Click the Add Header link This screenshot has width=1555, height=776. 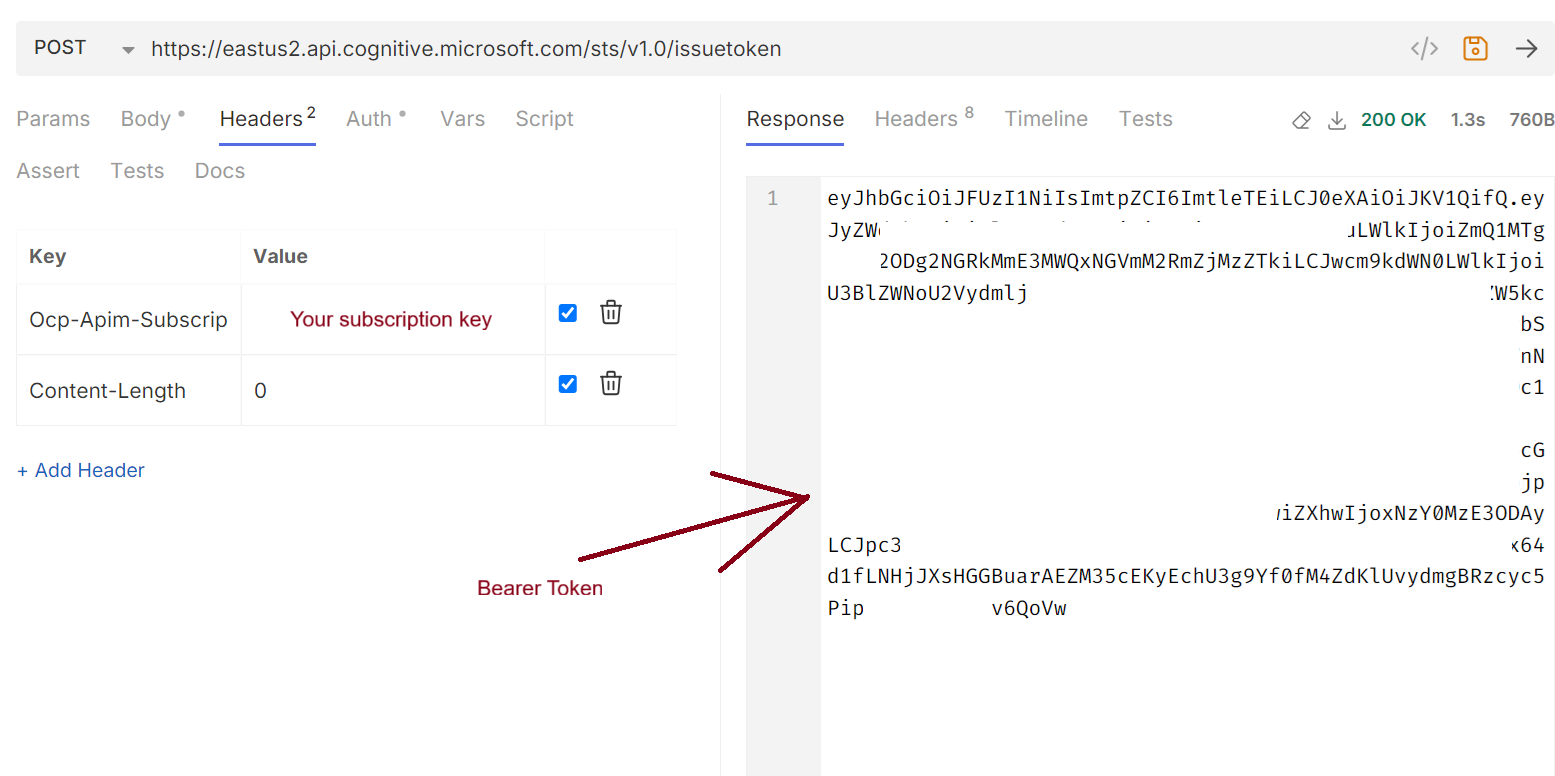pos(80,470)
